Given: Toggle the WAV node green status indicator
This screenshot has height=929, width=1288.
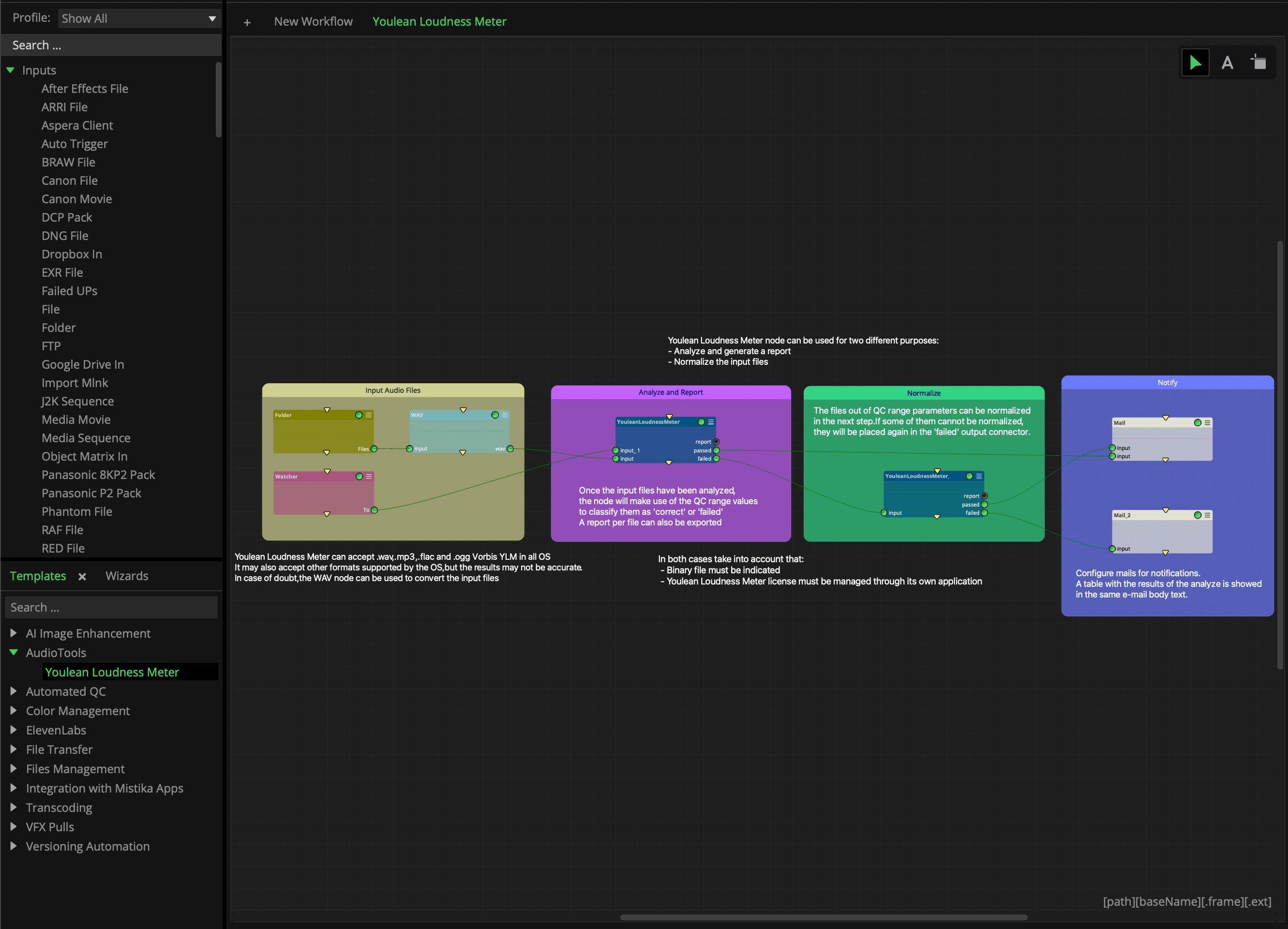Looking at the screenshot, I should [x=494, y=415].
